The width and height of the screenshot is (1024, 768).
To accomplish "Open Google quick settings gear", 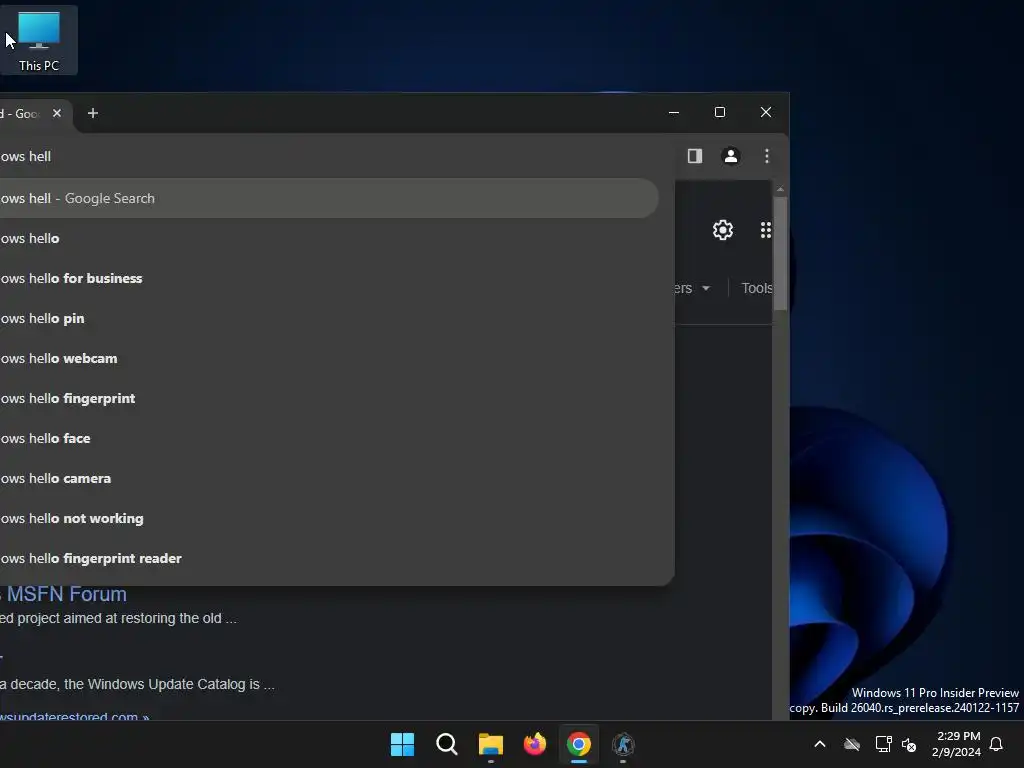I will 723,230.
